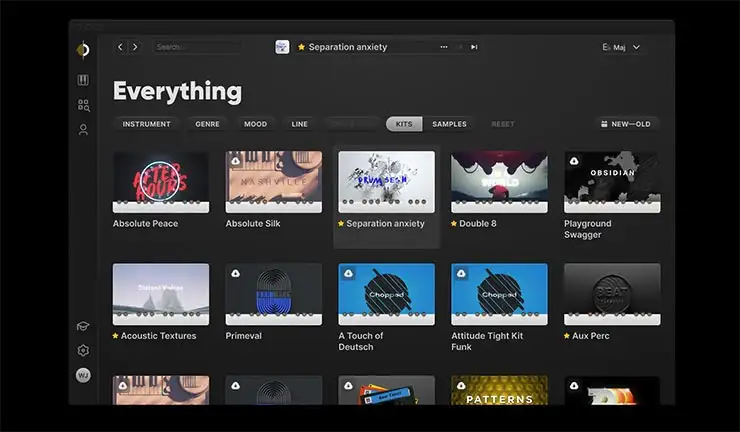
Task: Select the Attitude Tight Kit Funk thumbnail
Action: click(499, 294)
